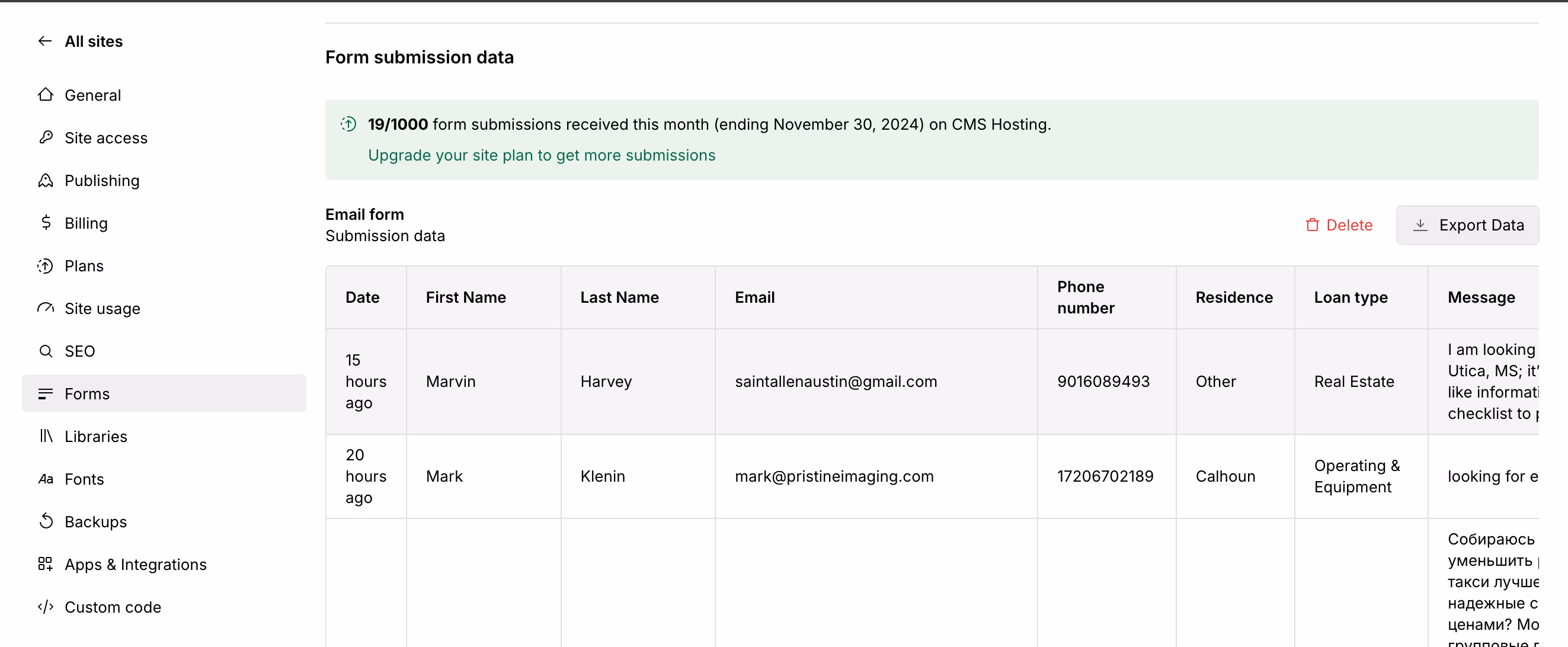Click the General home icon
Image resolution: width=1568 pixels, height=647 pixels.
46,95
